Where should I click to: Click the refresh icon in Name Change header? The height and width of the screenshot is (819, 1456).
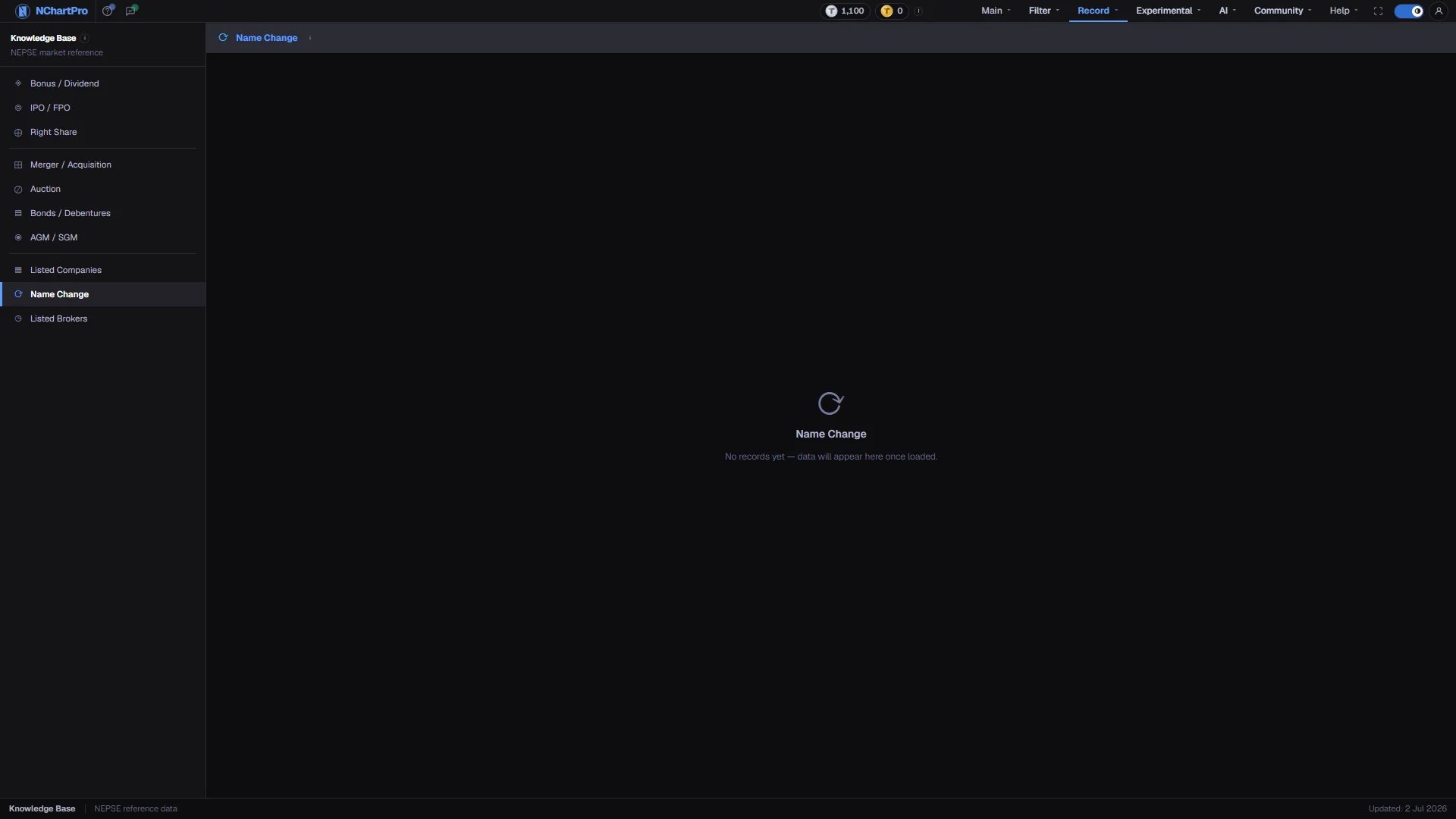click(223, 38)
